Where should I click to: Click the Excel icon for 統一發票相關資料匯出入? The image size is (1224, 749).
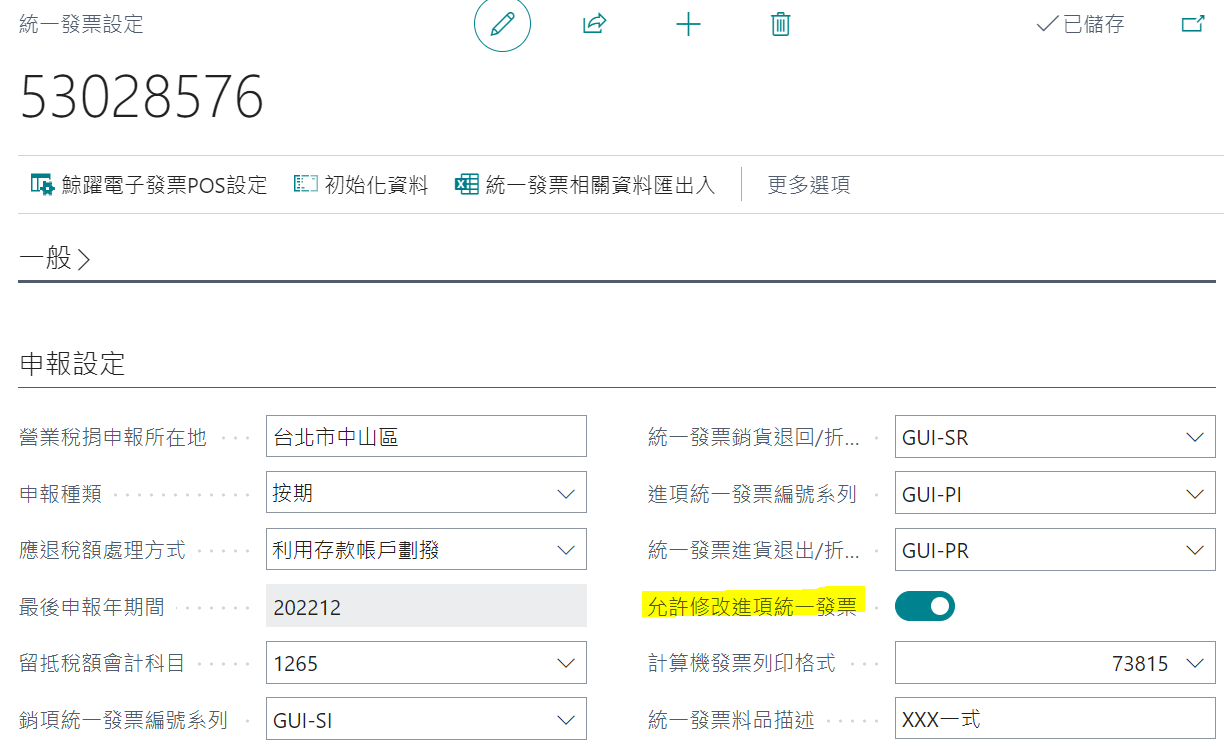click(467, 184)
